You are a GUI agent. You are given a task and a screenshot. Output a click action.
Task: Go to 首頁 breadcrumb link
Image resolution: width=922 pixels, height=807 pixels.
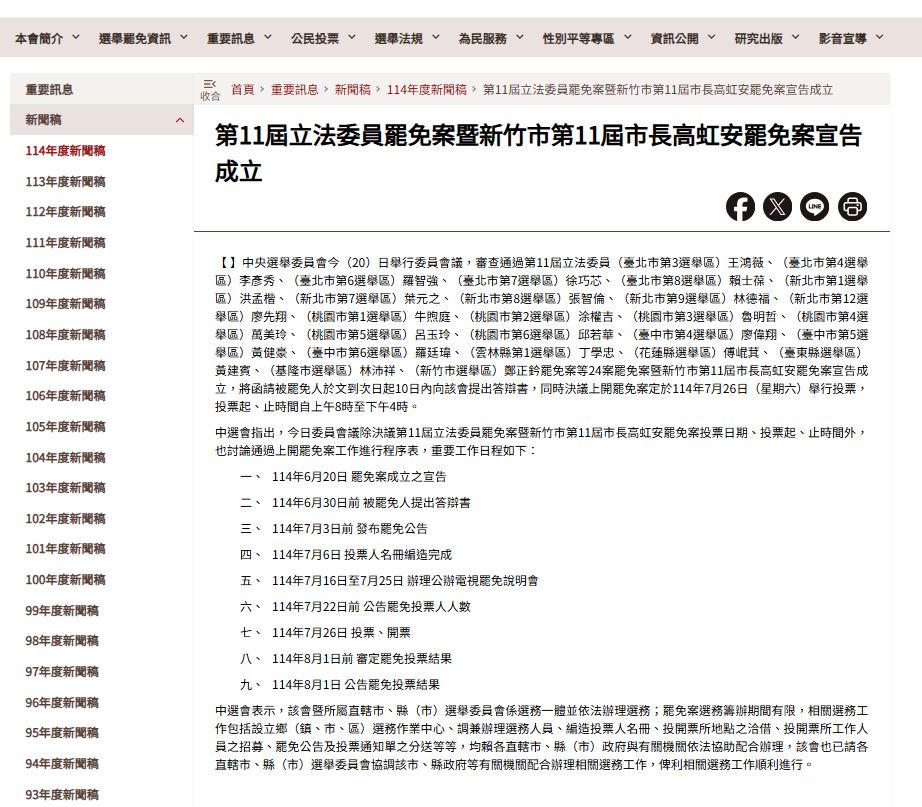tap(242, 89)
